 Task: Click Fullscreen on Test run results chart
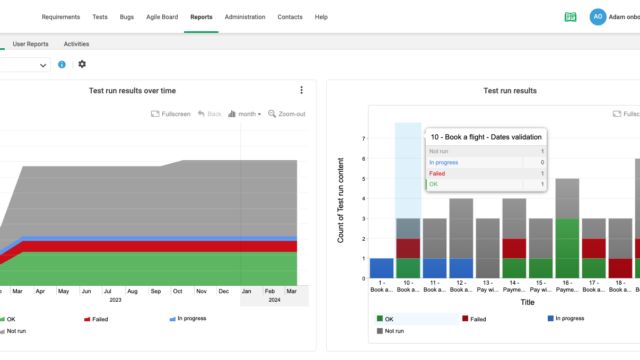pos(626,114)
